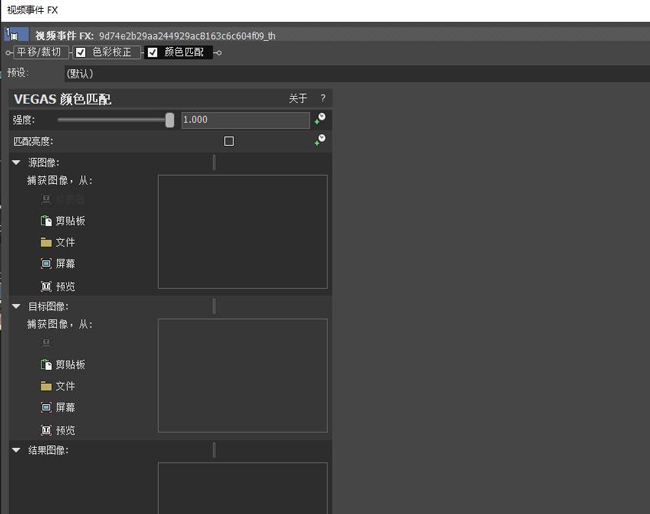This screenshot has width=650, height=514.
Task: Click the 屏幕 capture icon under 目标图像
Action: tap(46, 407)
